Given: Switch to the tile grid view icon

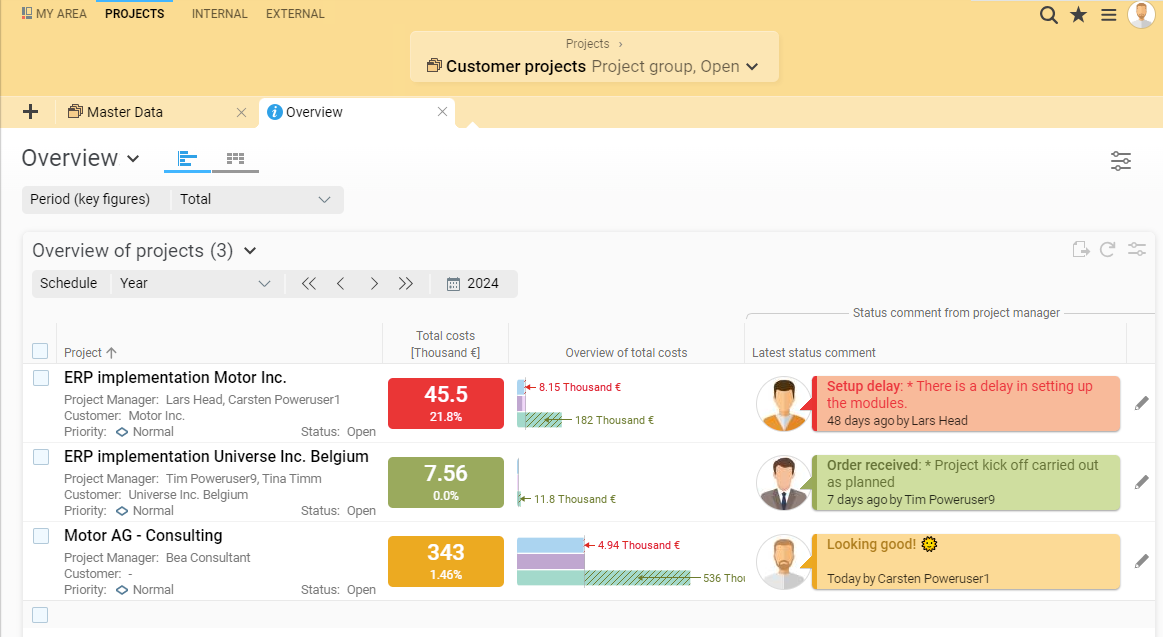Looking at the screenshot, I should pyautogui.click(x=235, y=158).
